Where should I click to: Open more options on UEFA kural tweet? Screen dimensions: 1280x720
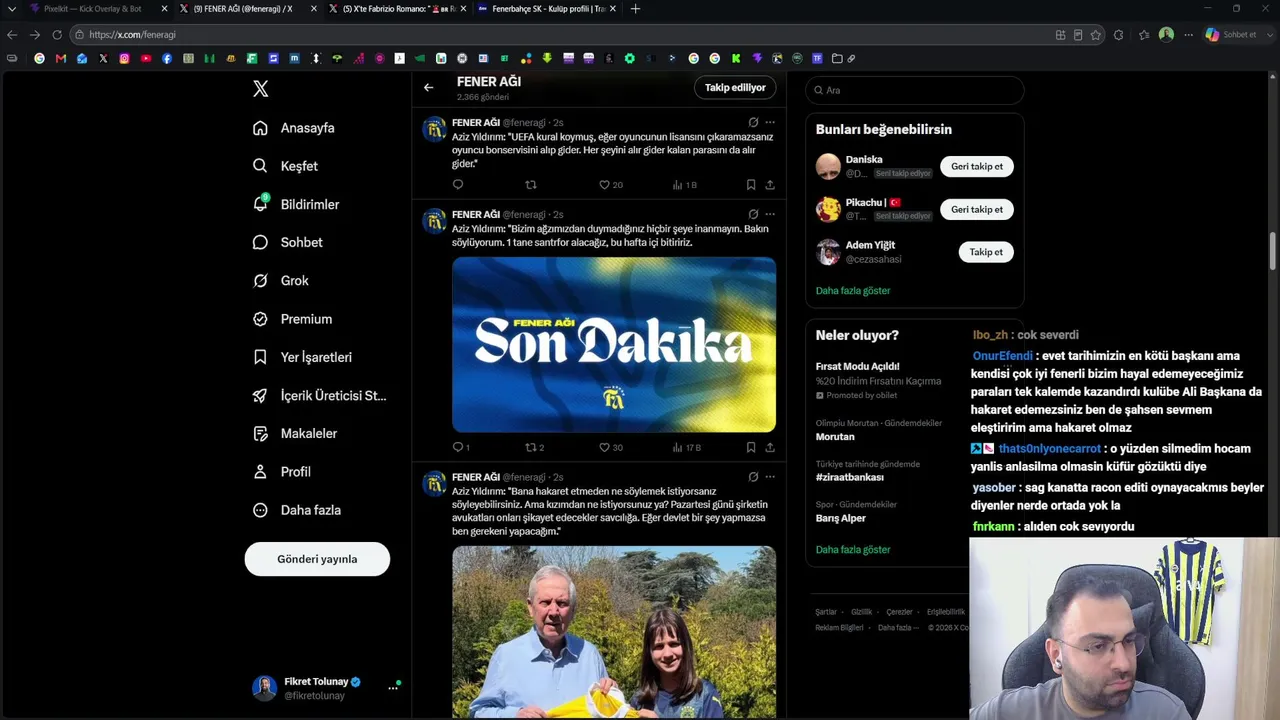(770, 123)
